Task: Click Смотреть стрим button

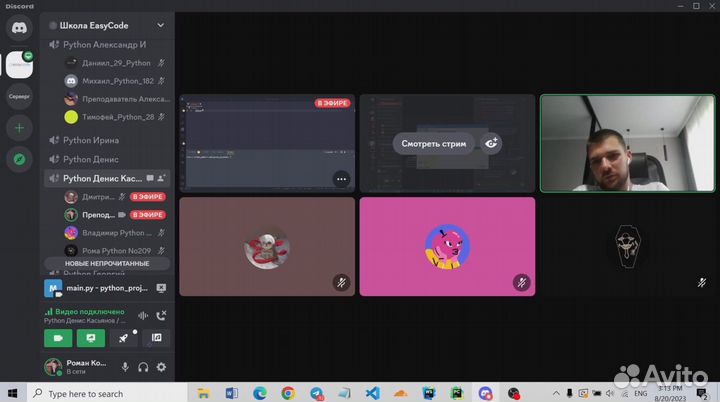Action: click(434, 143)
